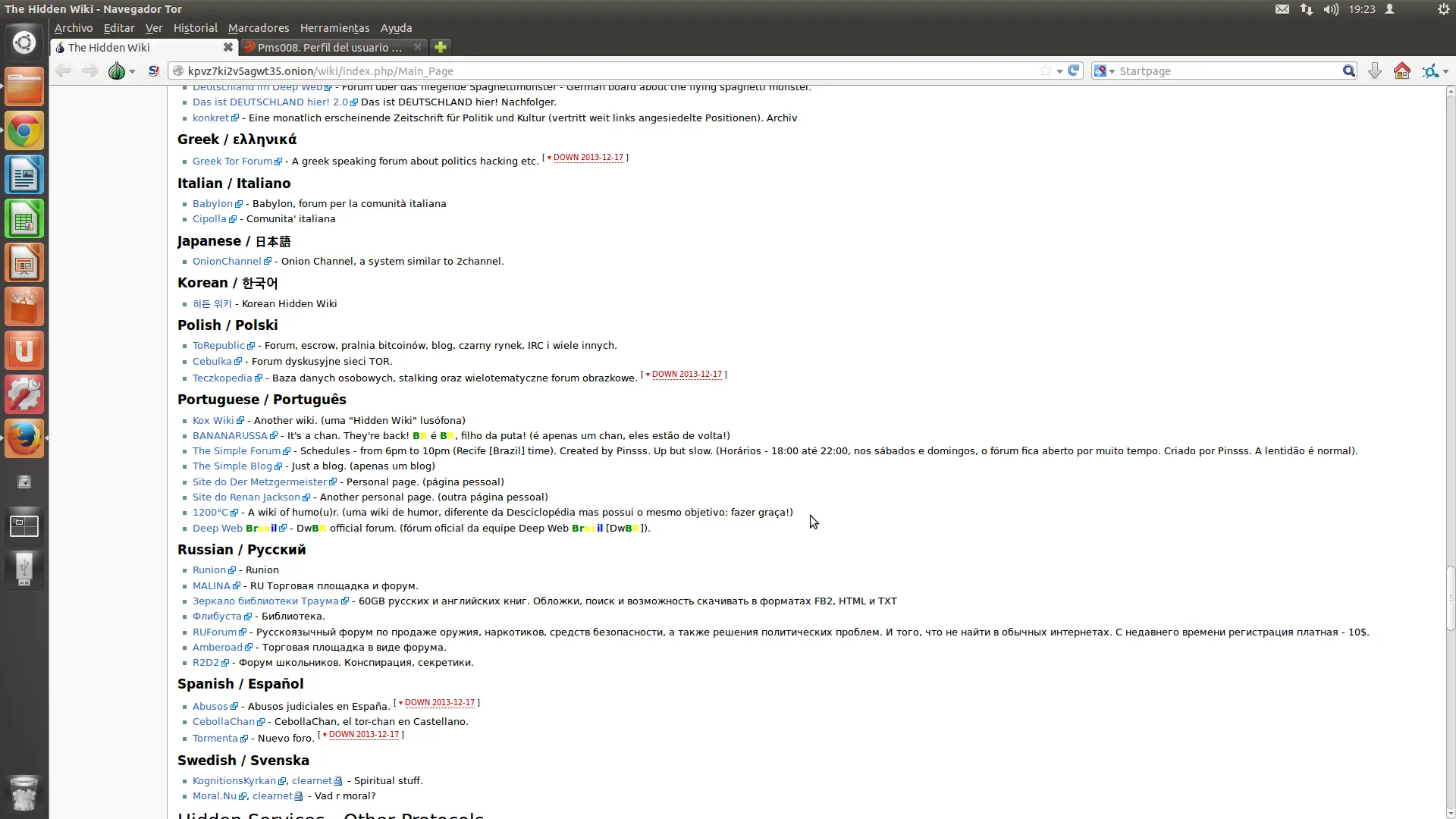Open Ubuntu One from the dock

tap(24, 350)
